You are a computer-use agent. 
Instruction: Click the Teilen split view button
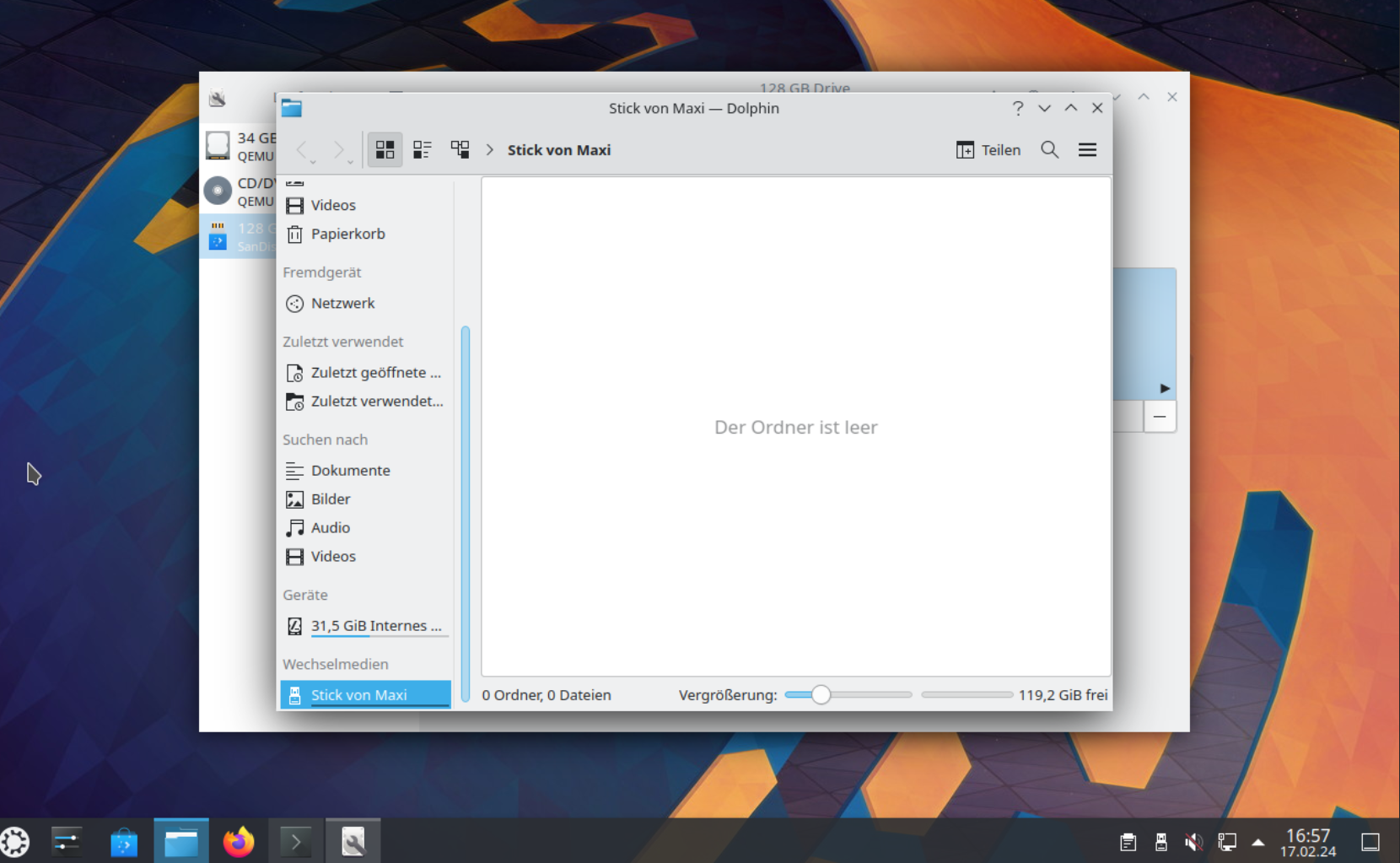pos(988,150)
